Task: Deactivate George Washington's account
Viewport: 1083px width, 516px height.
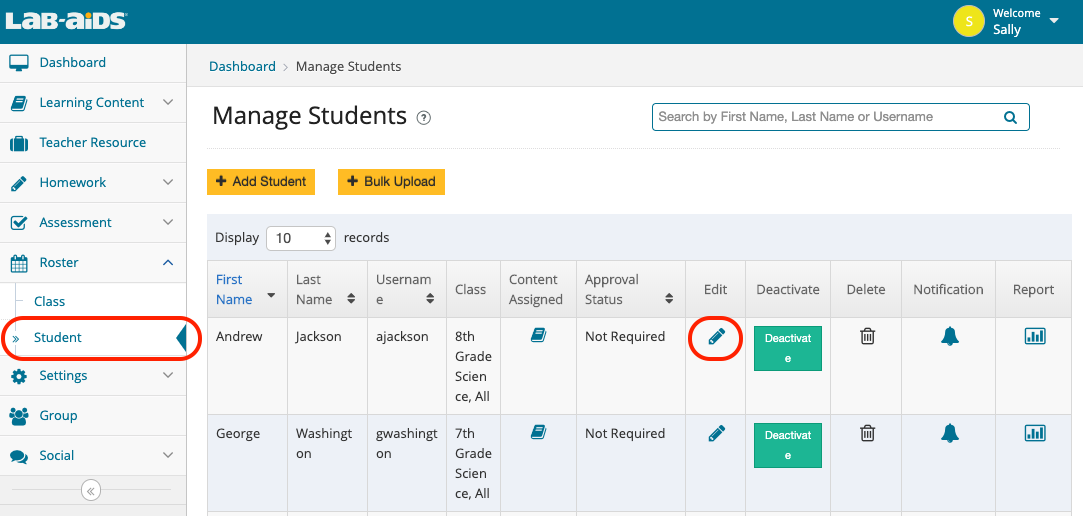Action: tap(787, 445)
